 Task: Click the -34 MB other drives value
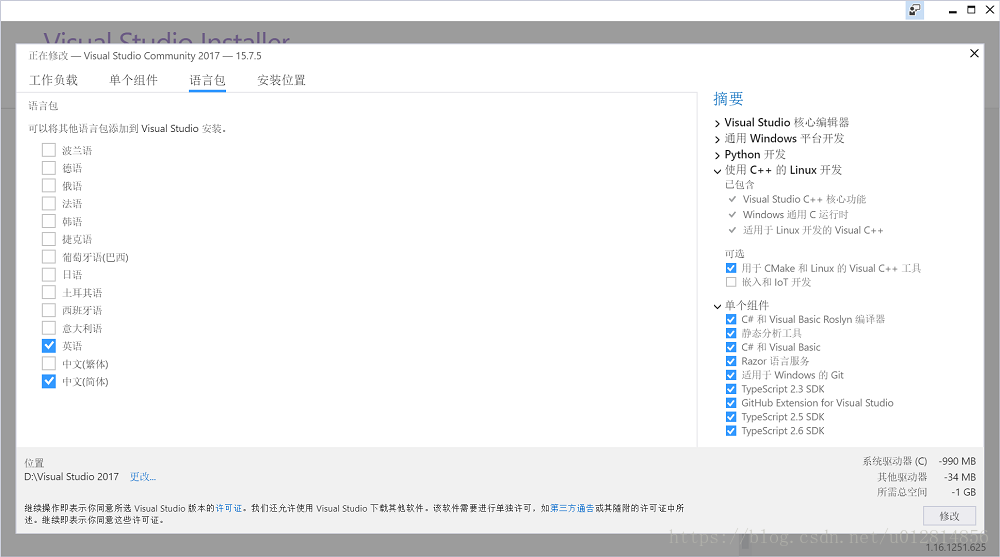click(x=960, y=477)
